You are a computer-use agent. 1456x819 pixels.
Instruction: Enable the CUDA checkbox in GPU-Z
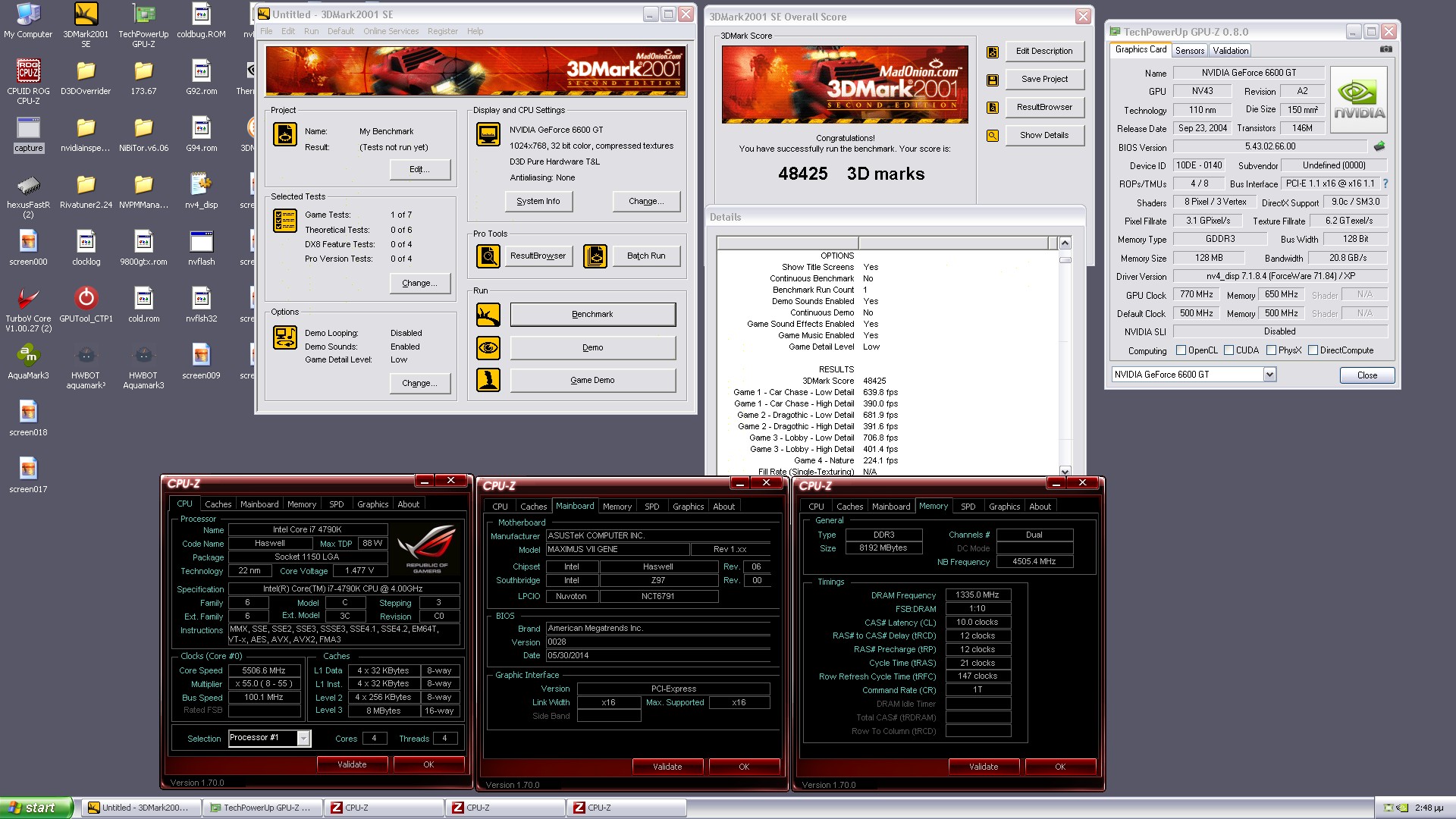[1228, 350]
